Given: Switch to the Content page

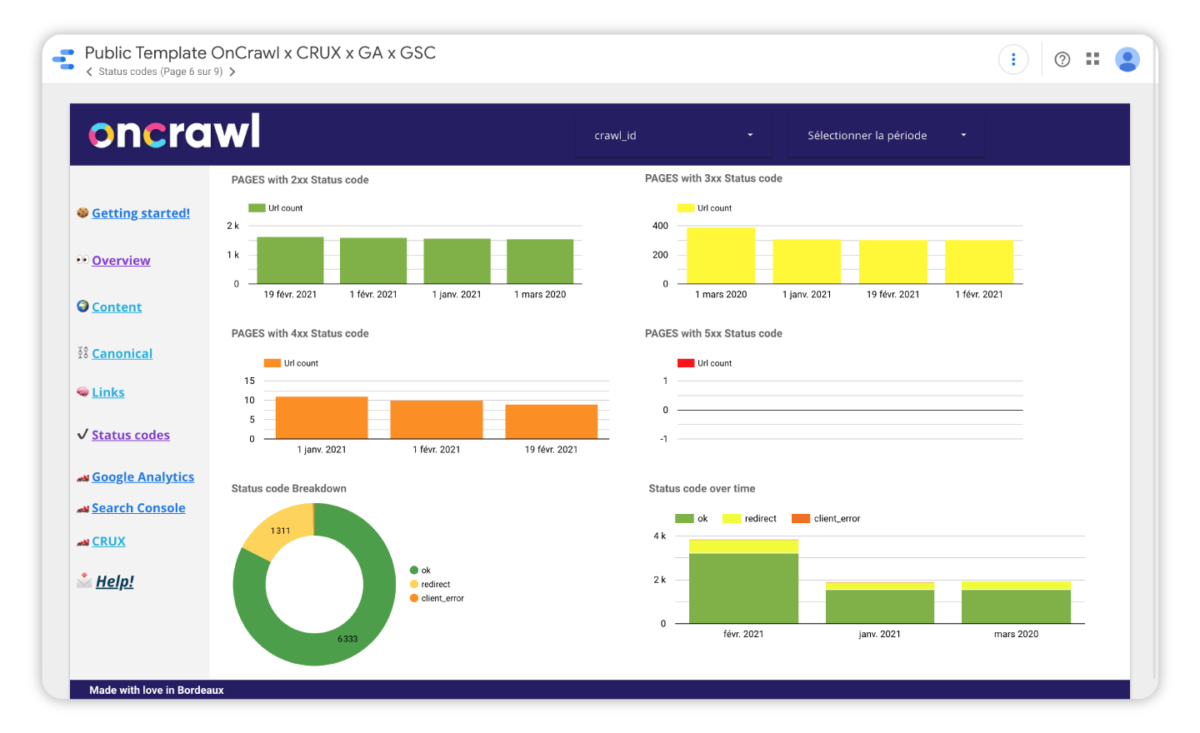Looking at the screenshot, I should [116, 307].
